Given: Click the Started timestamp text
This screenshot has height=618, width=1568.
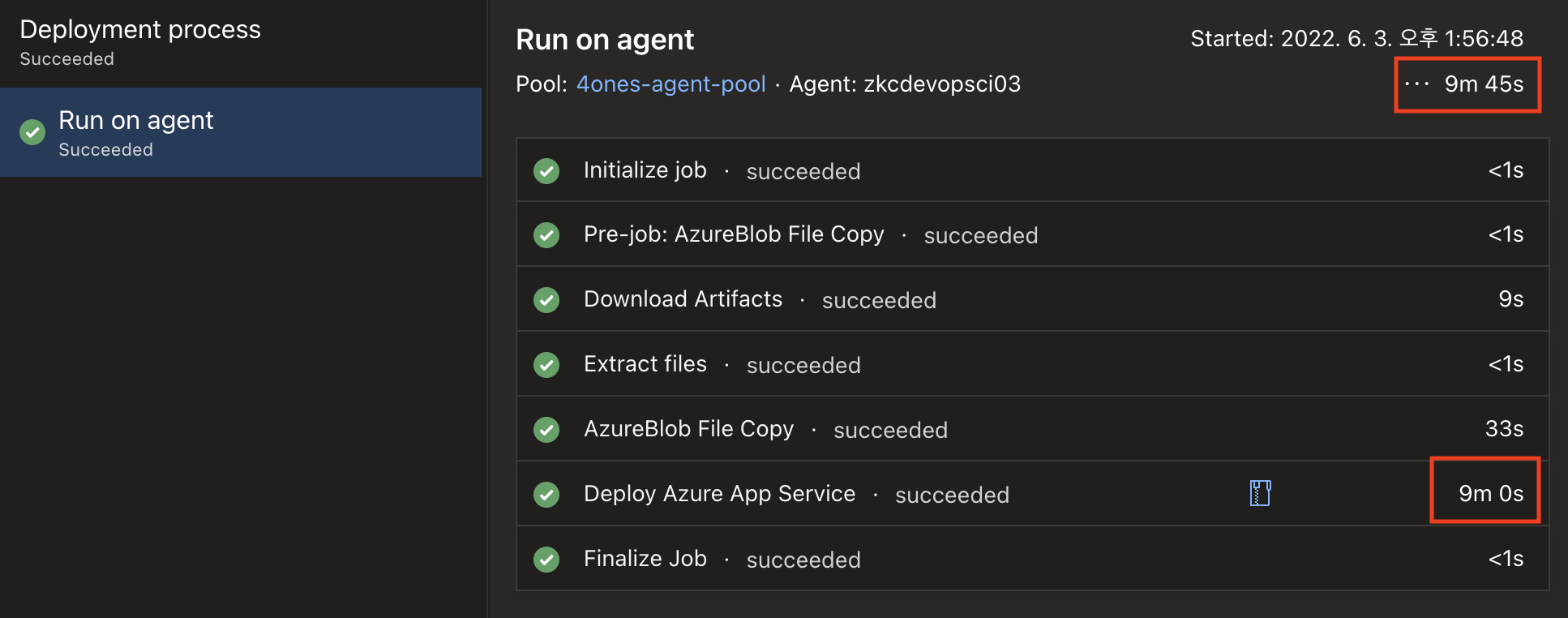Looking at the screenshot, I should pyautogui.click(x=1357, y=38).
